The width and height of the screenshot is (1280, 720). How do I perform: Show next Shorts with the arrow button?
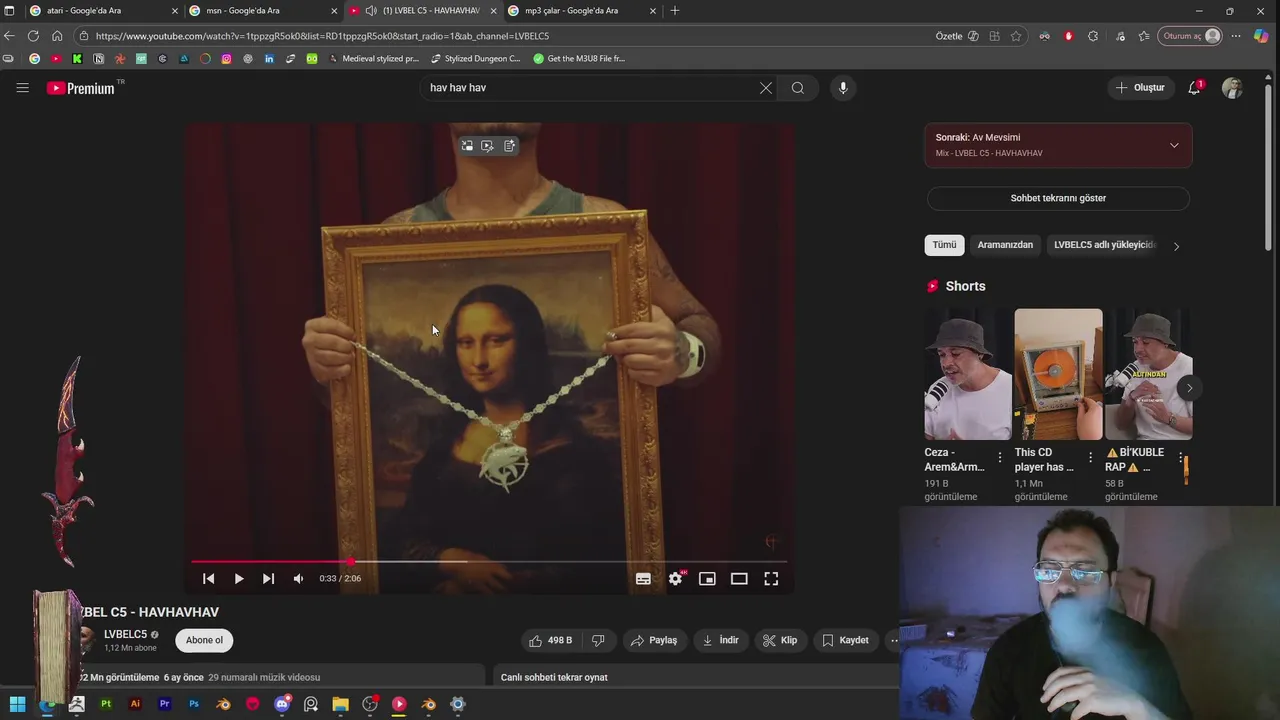[x=1189, y=388]
